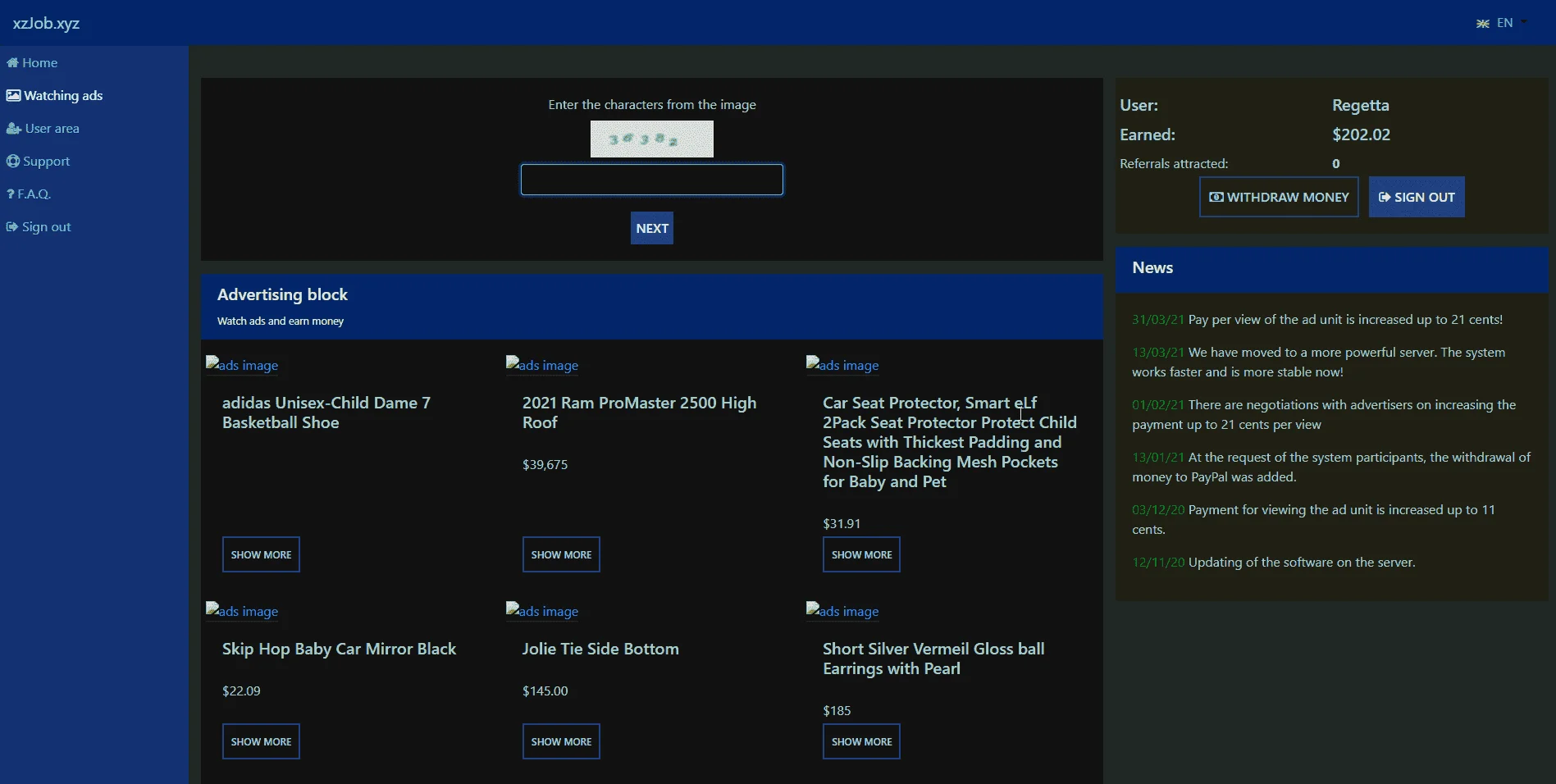The height and width of the screenshot is (784, 1556).
Task: Open the EN language dropdown
Action: point(1504,23)
